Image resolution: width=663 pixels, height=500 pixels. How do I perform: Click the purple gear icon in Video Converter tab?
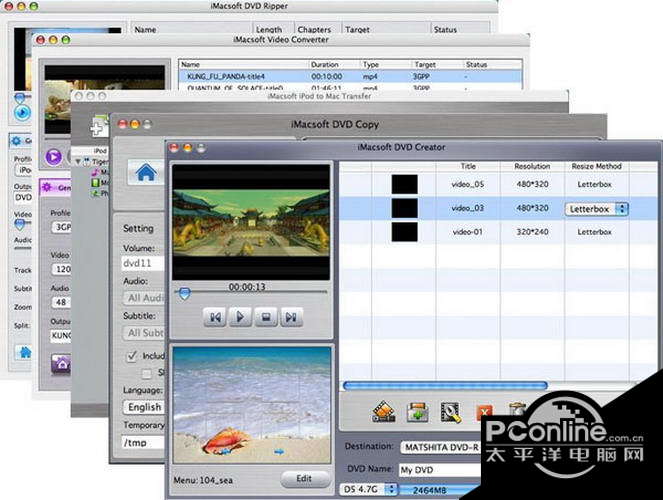(x=47, y=187)
